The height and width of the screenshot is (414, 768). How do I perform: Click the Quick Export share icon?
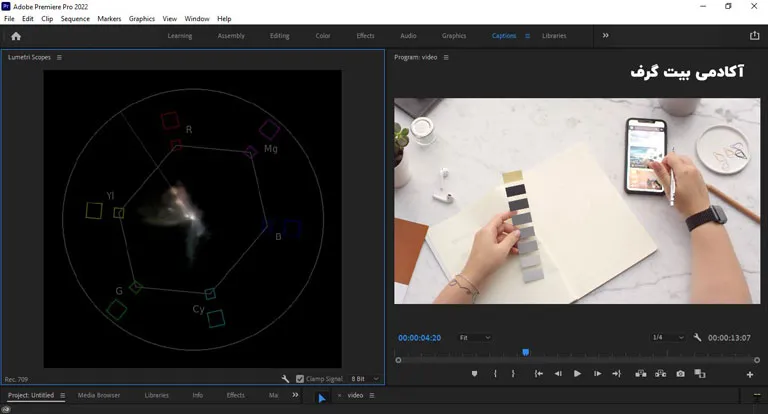tap(754, 36)
